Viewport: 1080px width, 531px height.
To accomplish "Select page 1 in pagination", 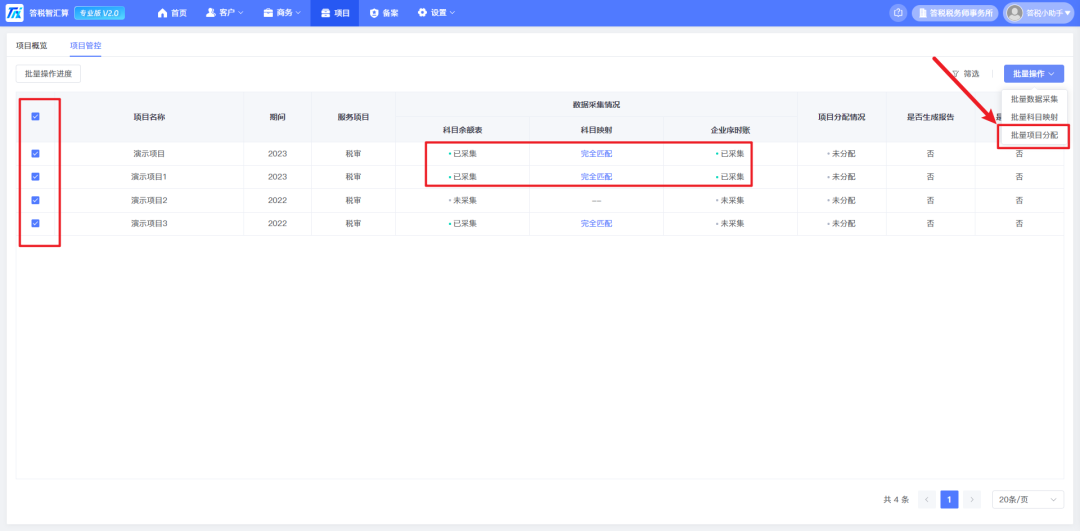I will [949, 499].
